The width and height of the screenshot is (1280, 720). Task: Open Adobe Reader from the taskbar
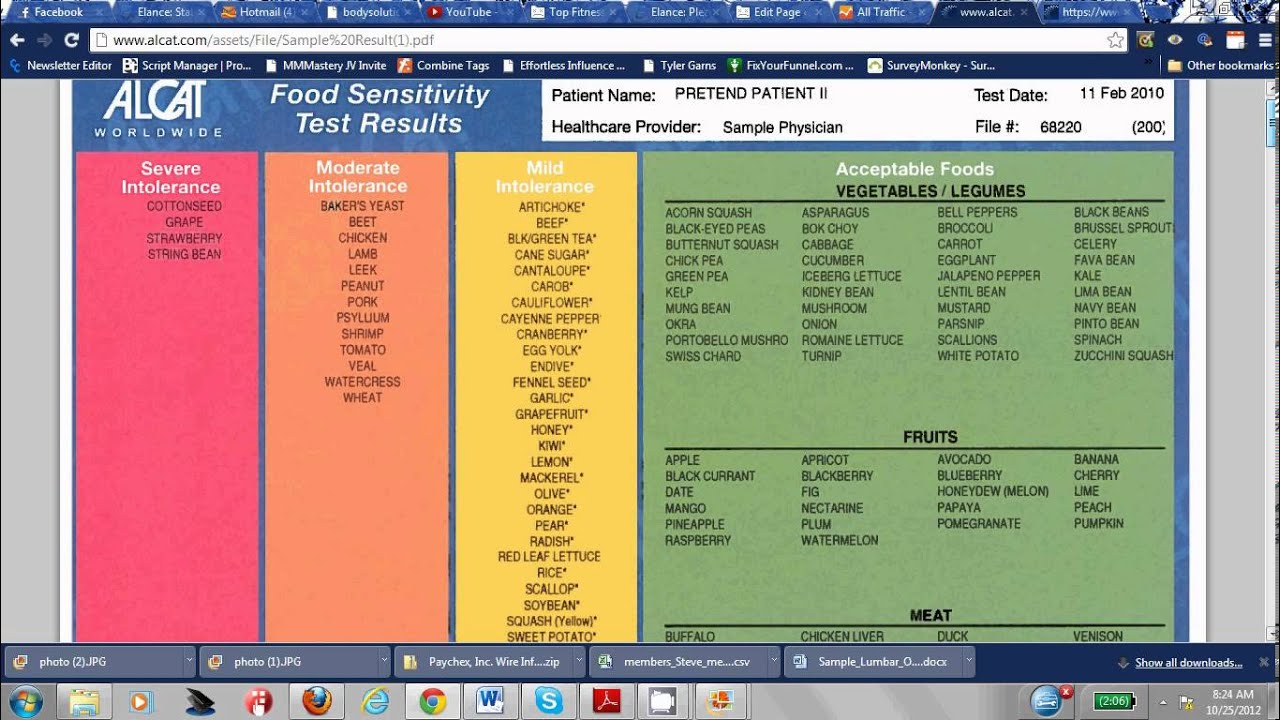606,701
